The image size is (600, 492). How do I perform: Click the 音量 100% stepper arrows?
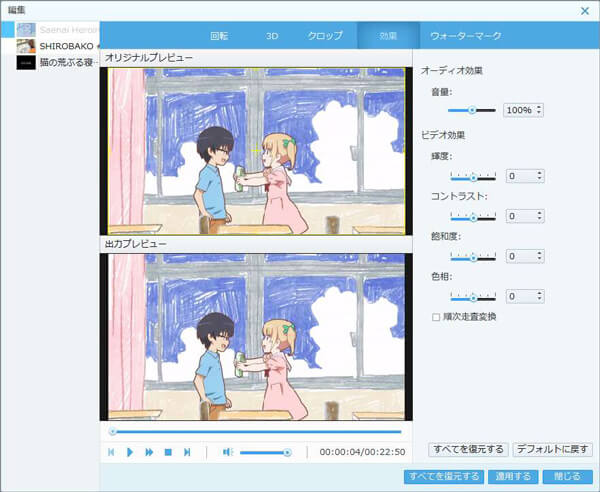[x=539, y=110]
